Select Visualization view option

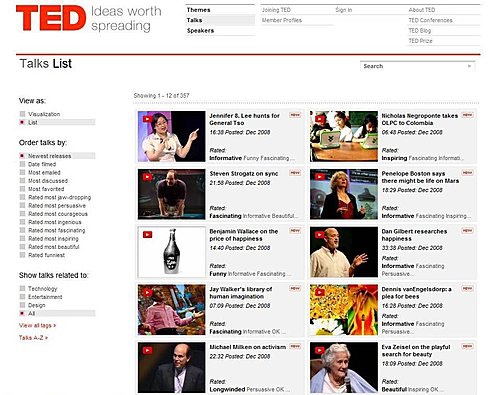40,114
